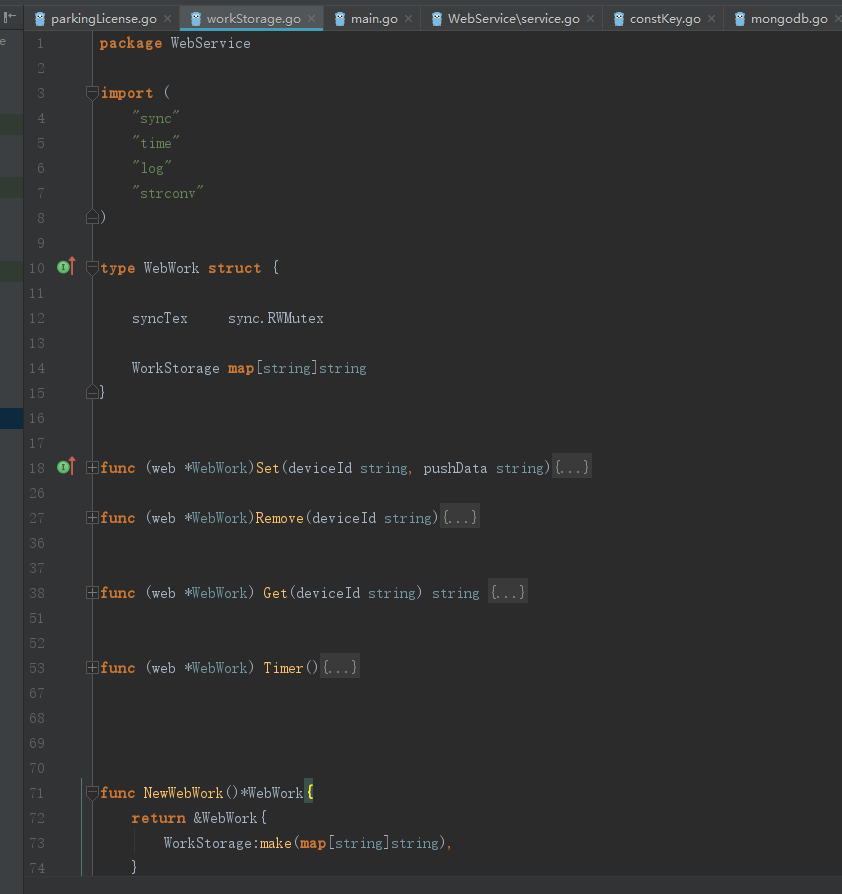Switch to the parkingLicense.go tab
This screenshot has height=894, width=842.
pyautogui.click(x=103, y=19)
